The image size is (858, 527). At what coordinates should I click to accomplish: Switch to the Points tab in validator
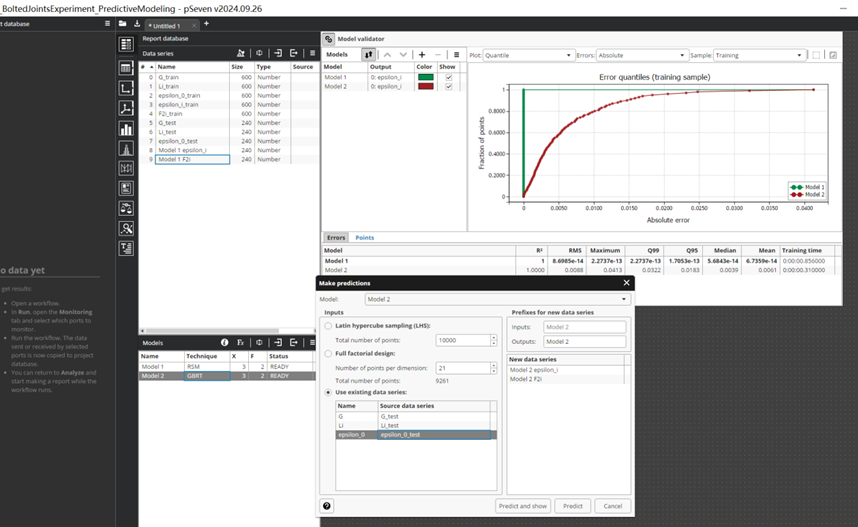(364, 238)
